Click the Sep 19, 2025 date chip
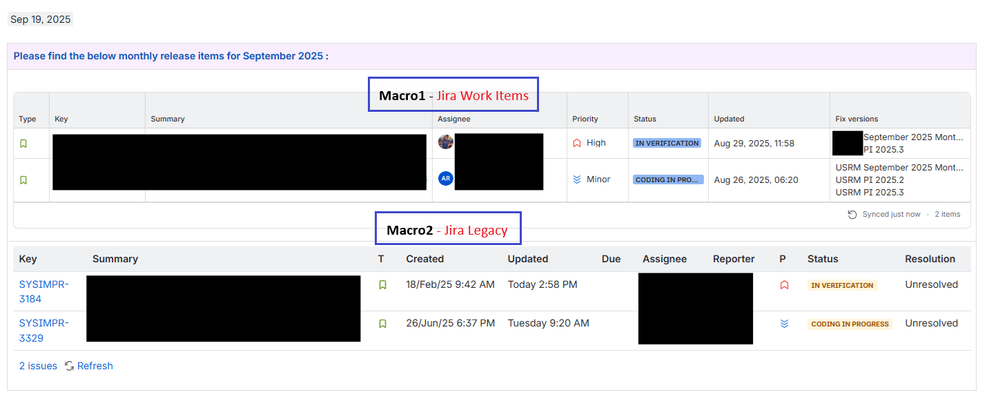998x399 pixels. point(41,20)
